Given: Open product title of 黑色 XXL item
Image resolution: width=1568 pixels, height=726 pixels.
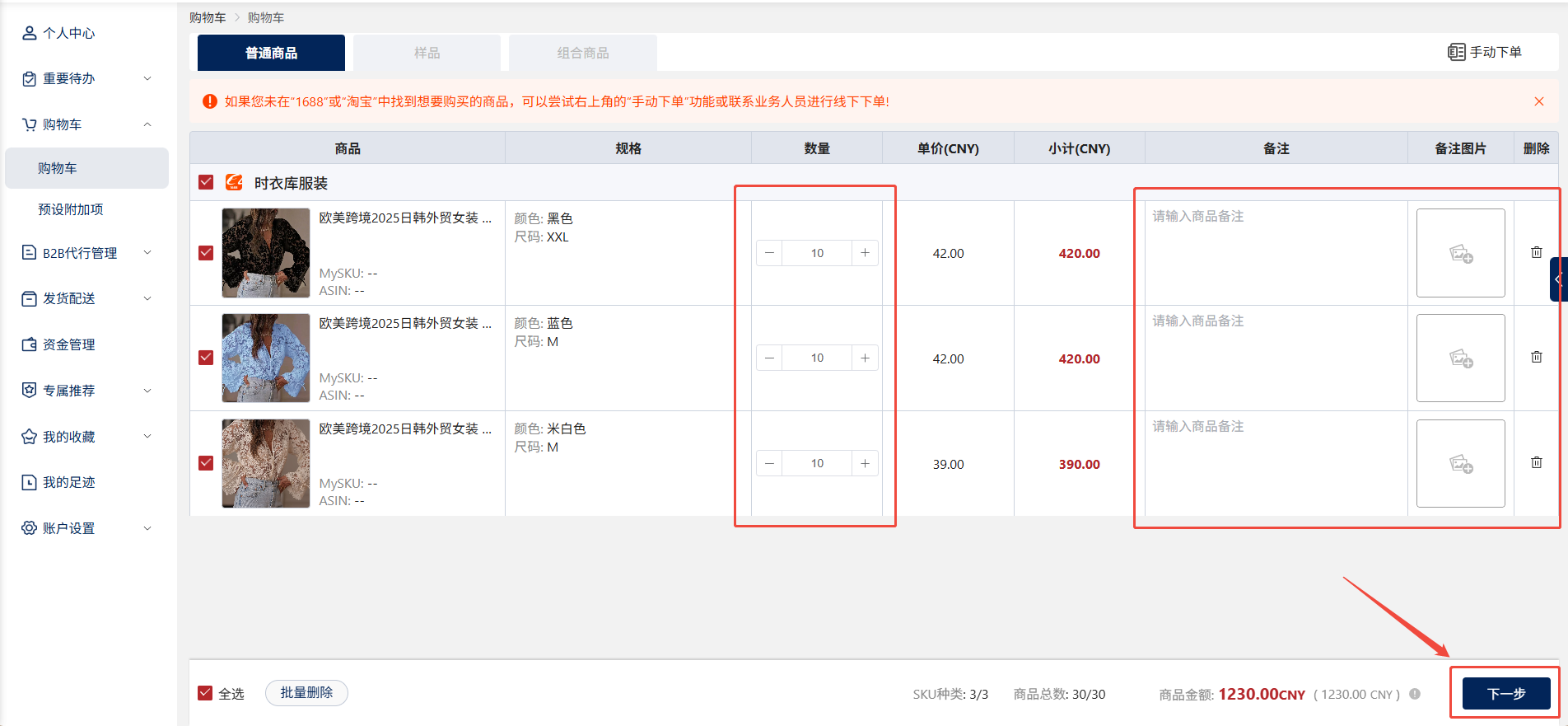Looking at the screenshot, I should (x=405, y=218).
